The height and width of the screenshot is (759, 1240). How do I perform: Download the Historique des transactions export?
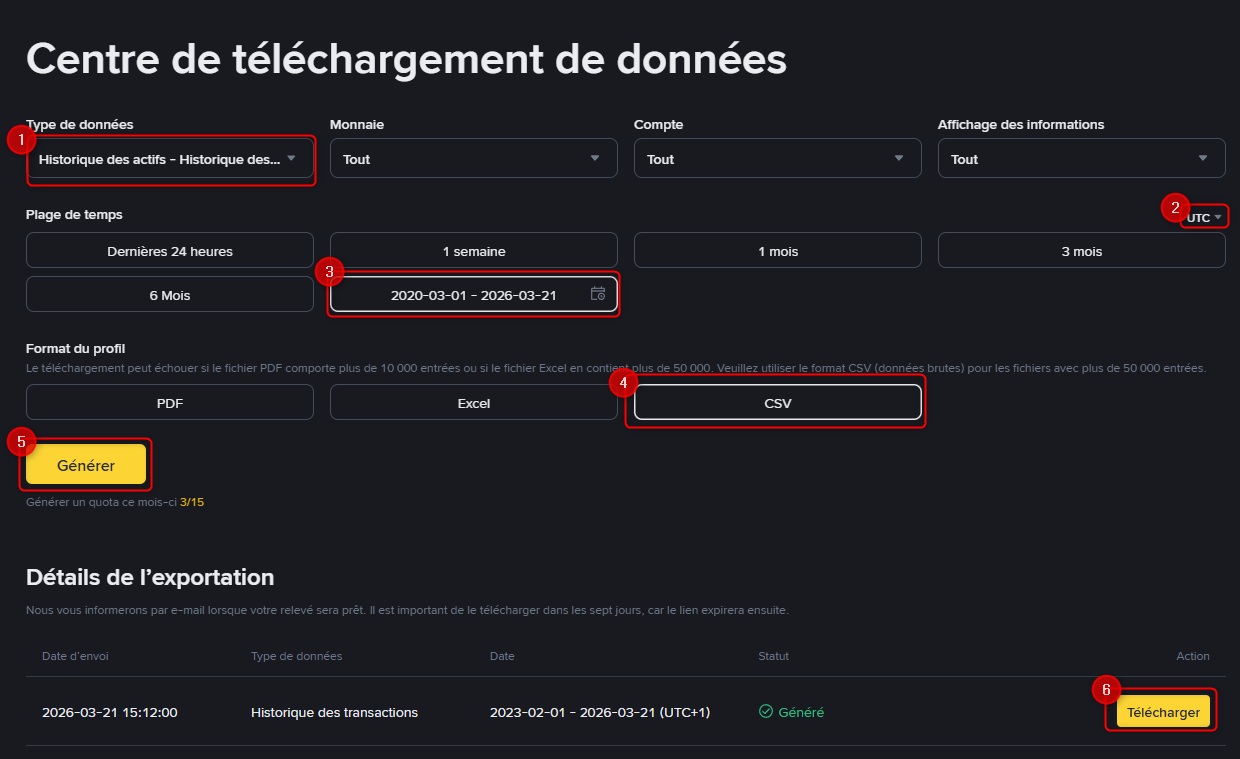pyautogui.click(x=1161, y=712)
